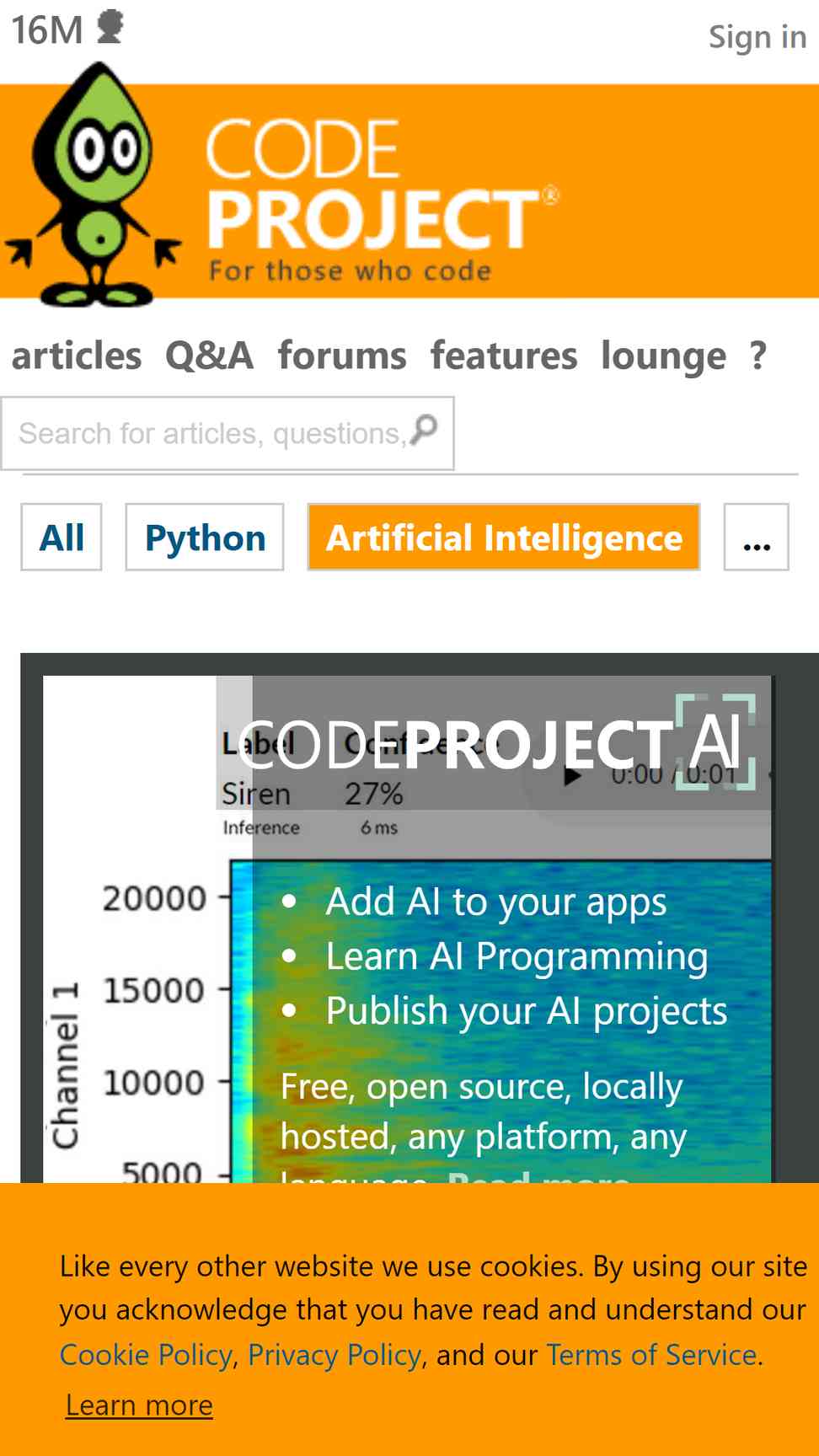The image size is (819, 1456).
Task: Play the audio clip in the banner
Action: (x=572, y=776)
